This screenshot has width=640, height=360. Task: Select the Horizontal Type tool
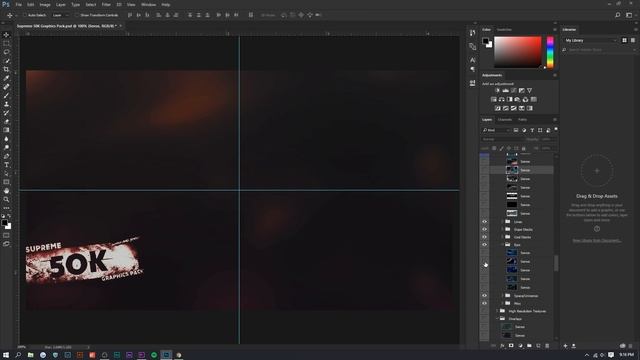(6, 165)
